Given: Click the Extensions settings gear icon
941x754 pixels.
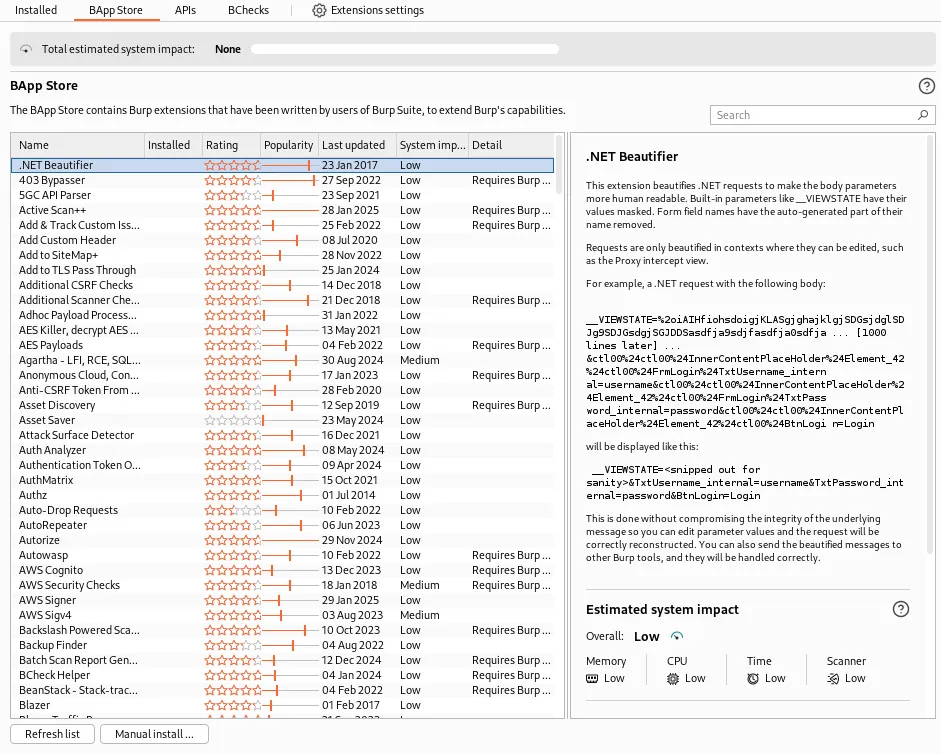Looking at the screenshot, I should 319,10.
